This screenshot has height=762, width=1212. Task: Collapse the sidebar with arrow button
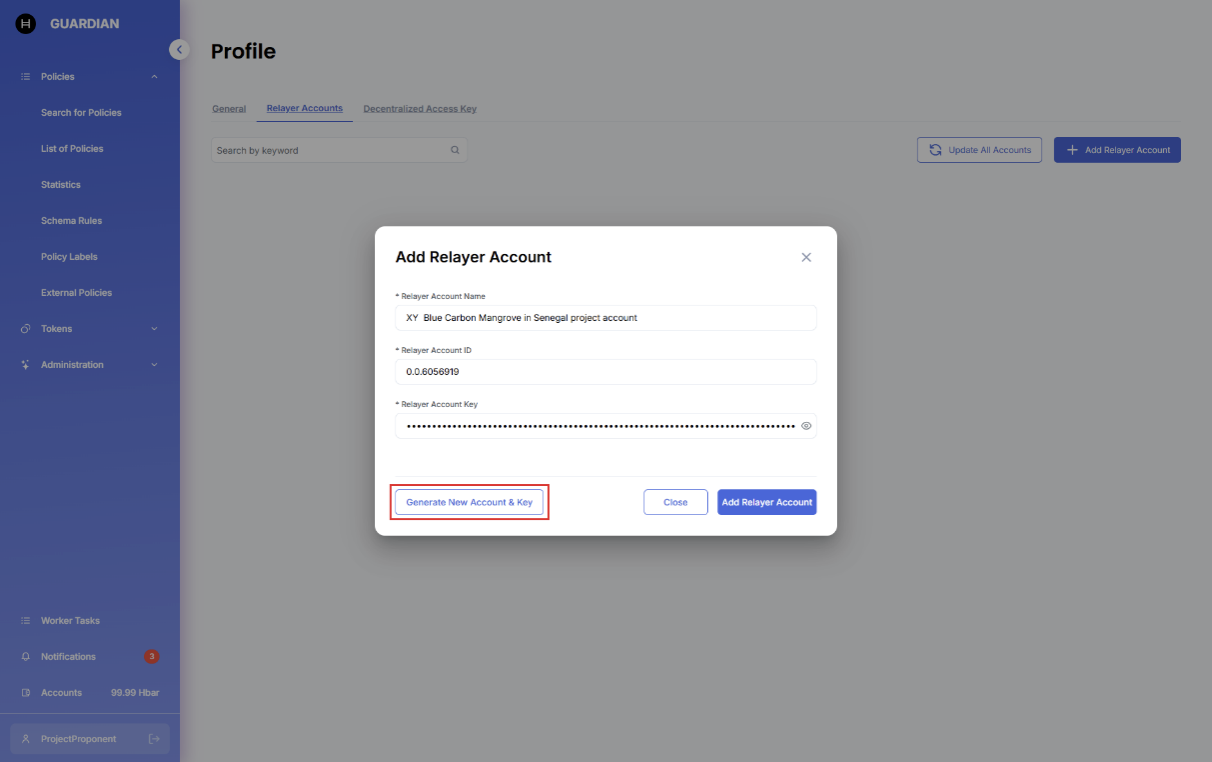pyautogui.click(x=179, y=49)
